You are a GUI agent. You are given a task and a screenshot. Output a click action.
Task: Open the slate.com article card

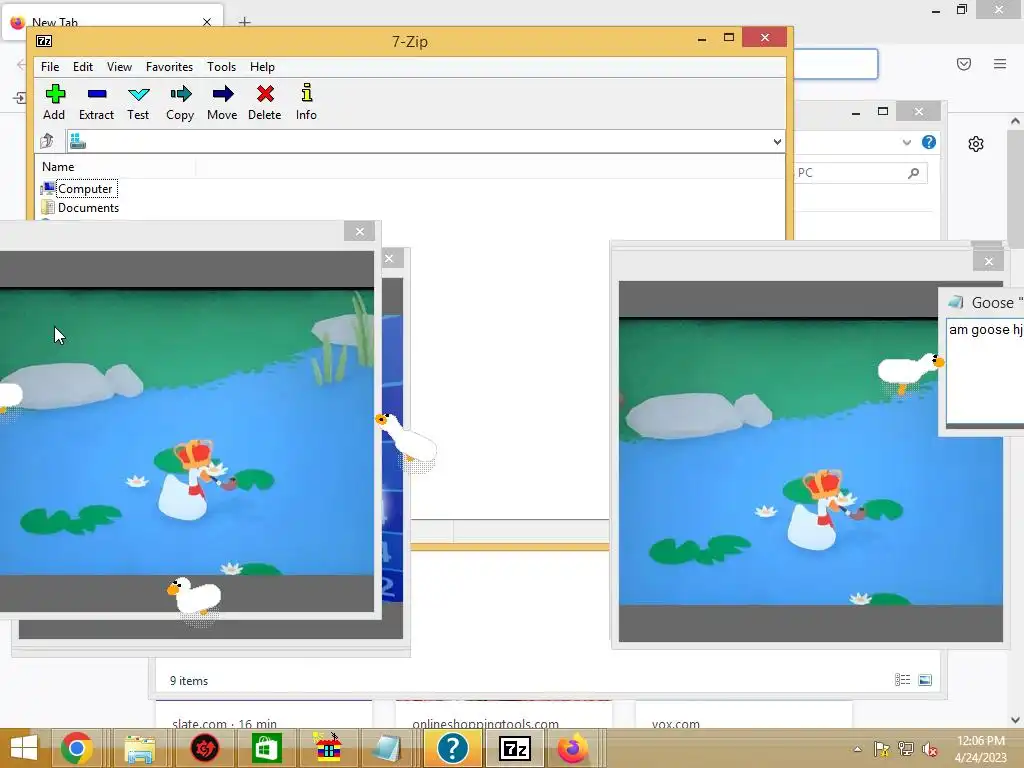(264, 714)
